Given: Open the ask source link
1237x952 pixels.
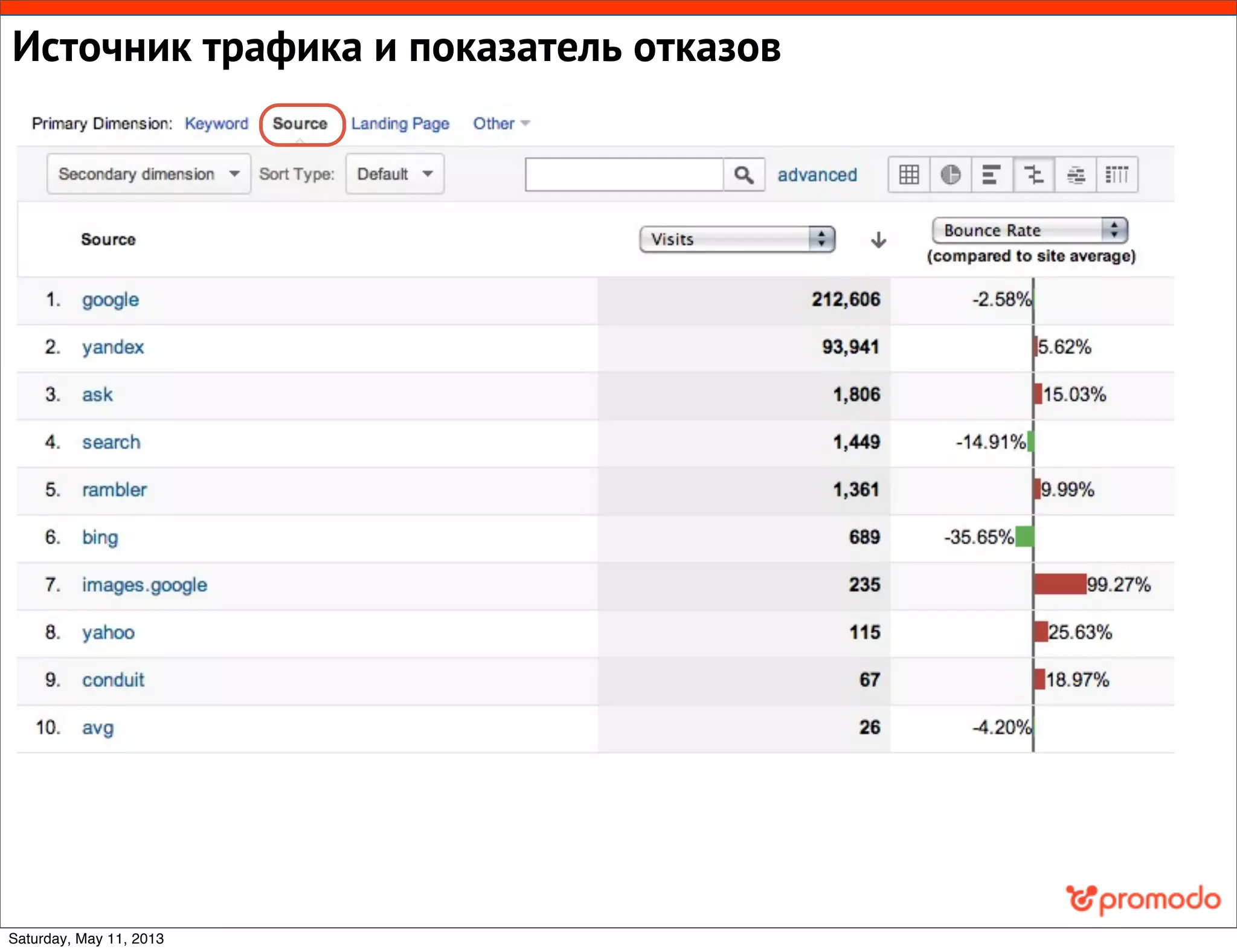Looking at the screenshot, I should [x=97, y=394].
